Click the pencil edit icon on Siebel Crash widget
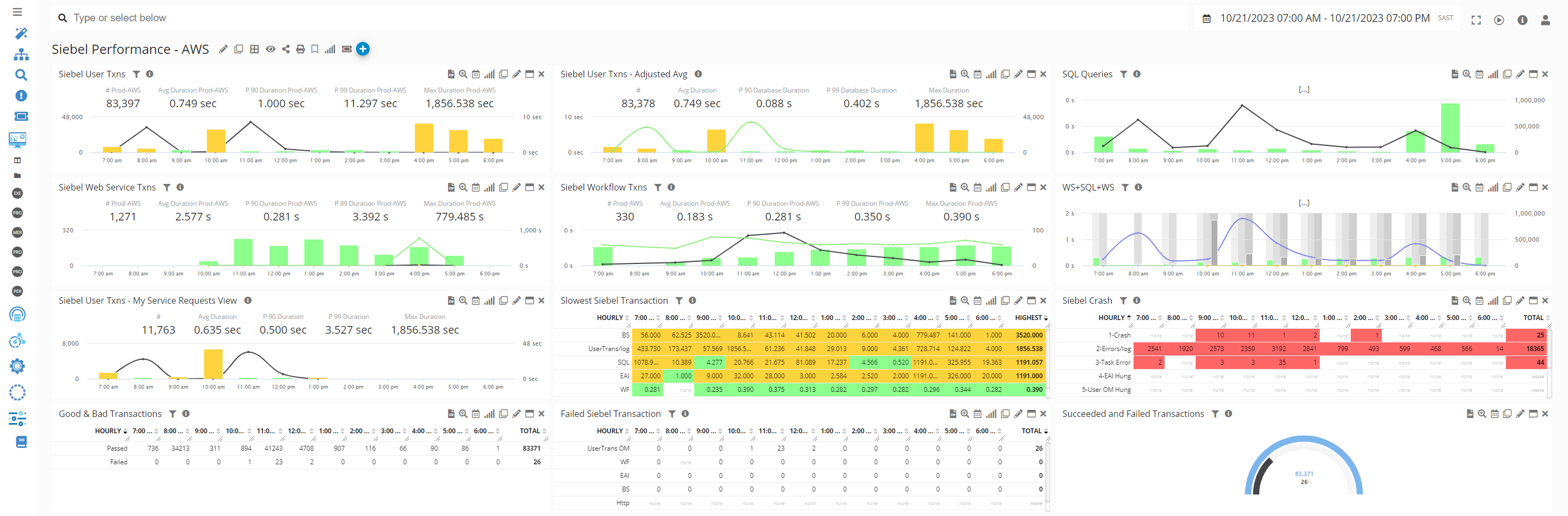Image resolution: width=1568 pixels, height=516 pixels. 1520,300
